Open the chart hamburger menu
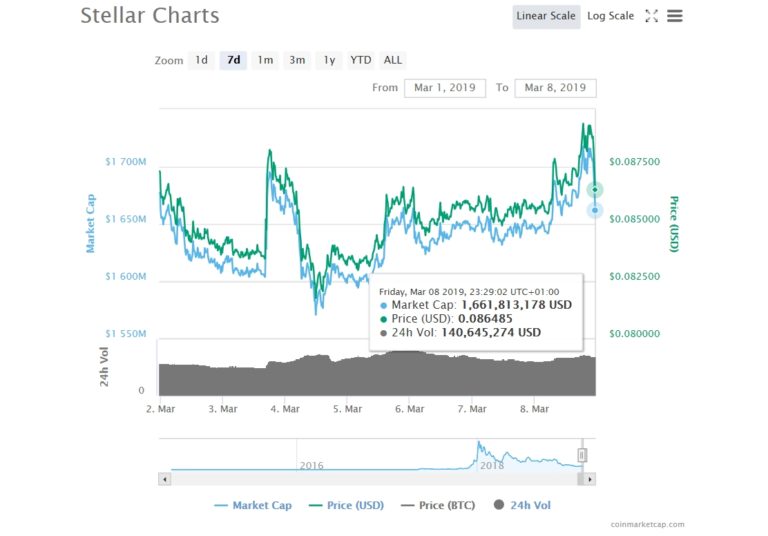This screenshot has height=536, width=768. [x=675, y=16]
